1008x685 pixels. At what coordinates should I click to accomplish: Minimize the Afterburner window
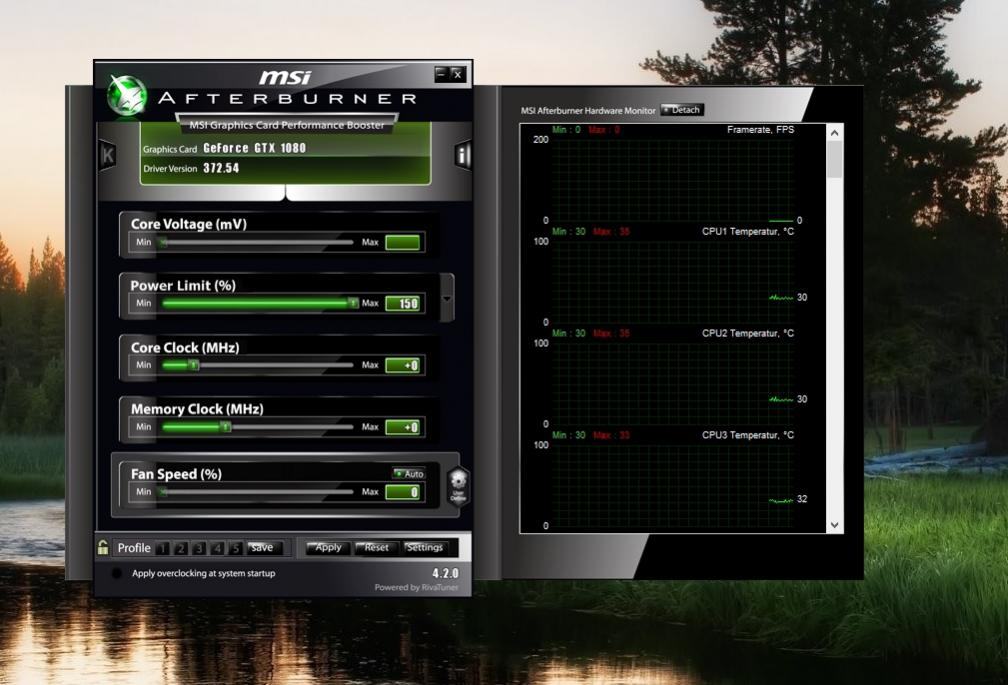pos(440,74)
